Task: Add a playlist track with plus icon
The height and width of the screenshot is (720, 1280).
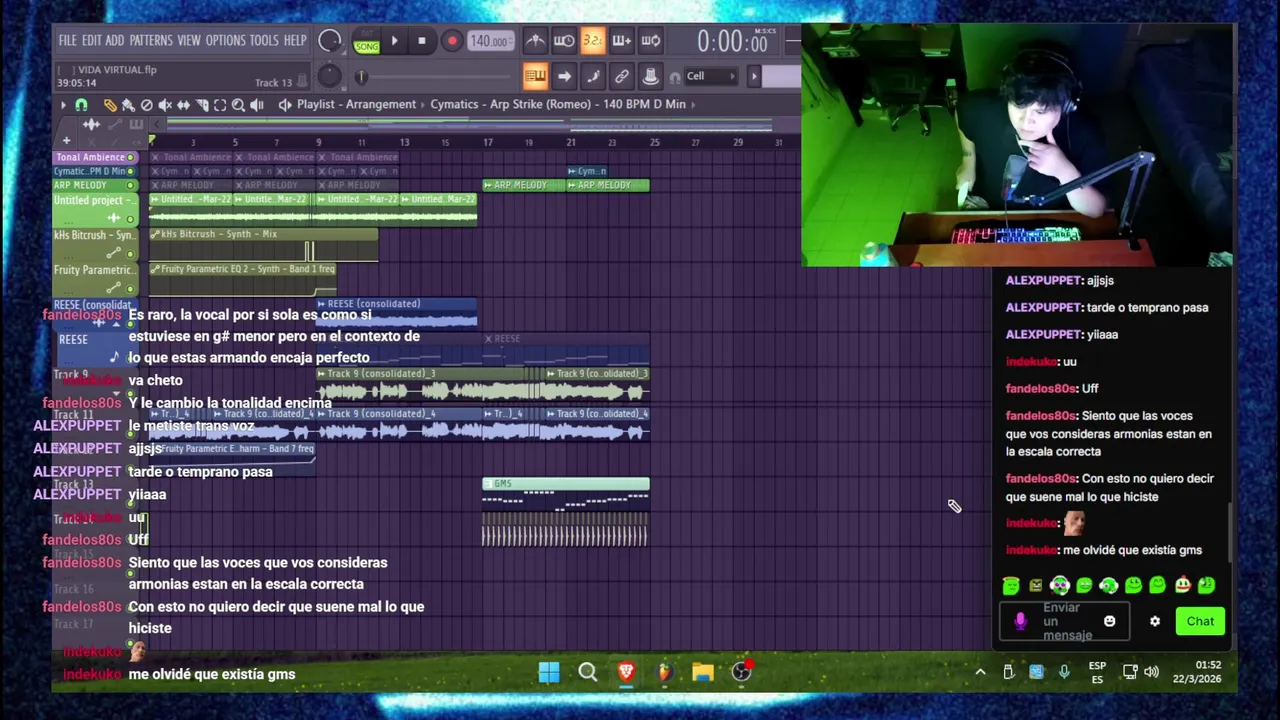Action: coord(66,140)
